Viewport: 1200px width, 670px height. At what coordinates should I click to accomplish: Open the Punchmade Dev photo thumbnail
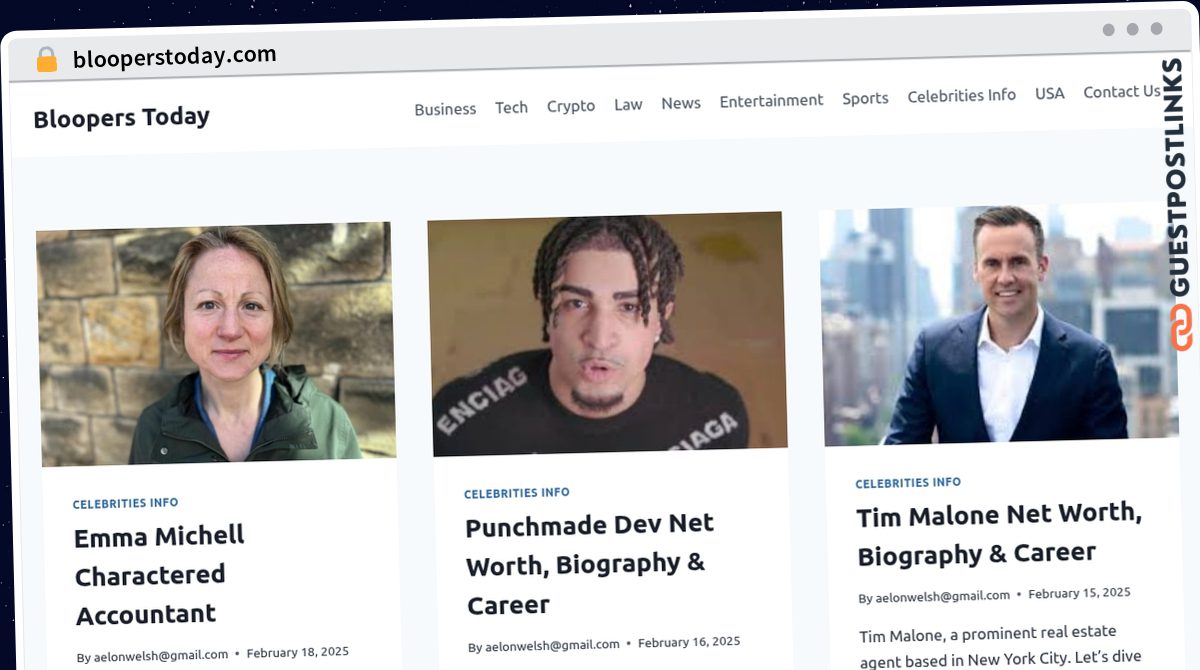(607, 334)
